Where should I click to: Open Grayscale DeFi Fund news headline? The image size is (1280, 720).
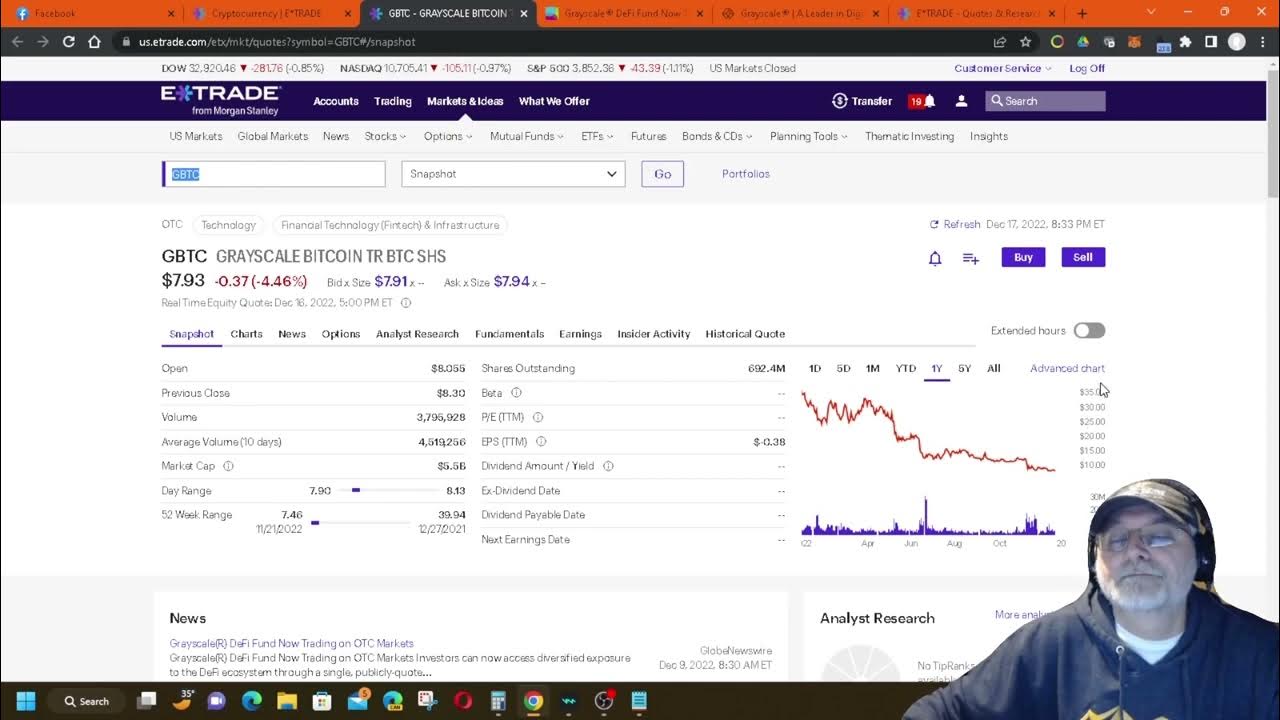coord(291,643)
